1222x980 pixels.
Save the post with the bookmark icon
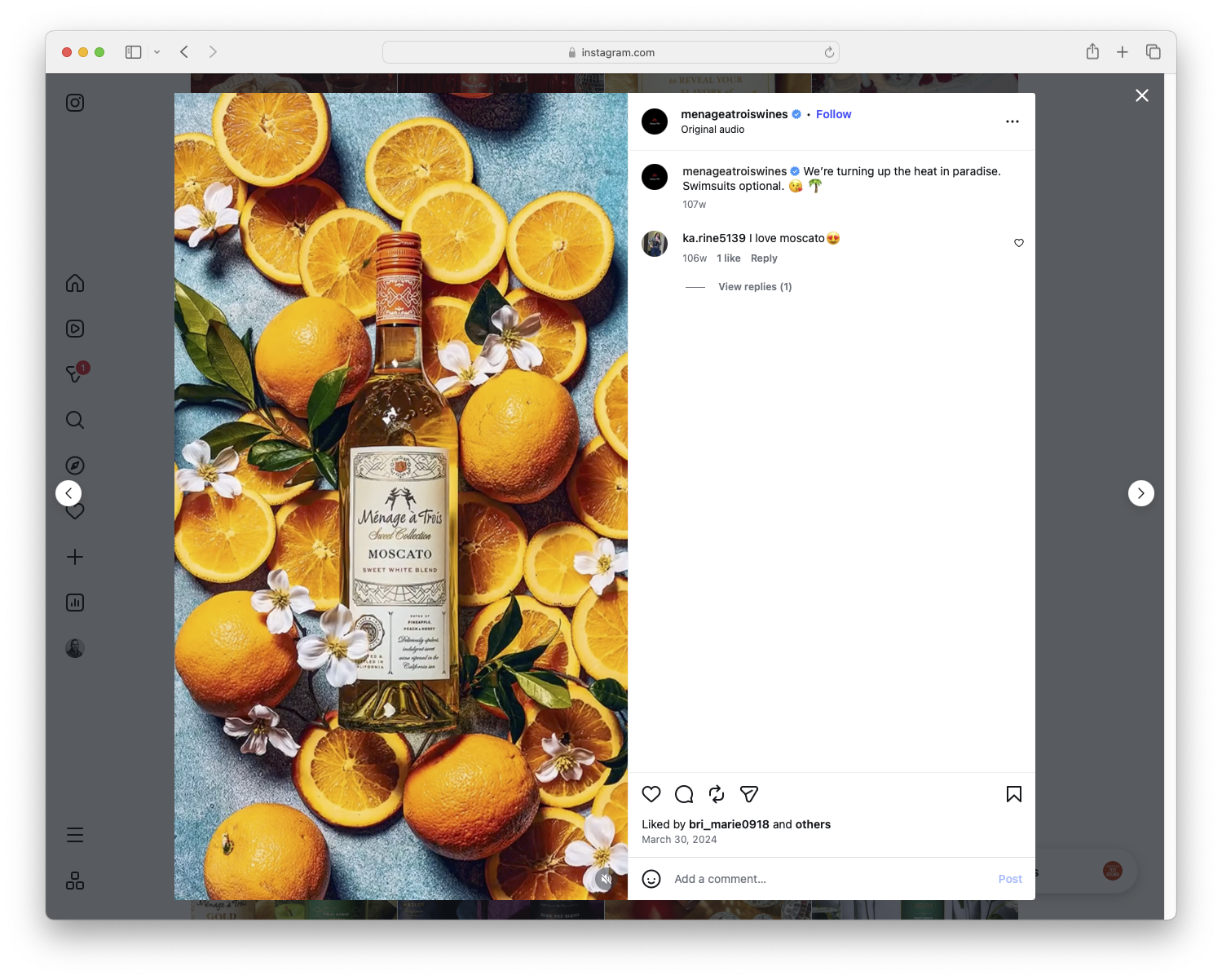coord(1013,794)
